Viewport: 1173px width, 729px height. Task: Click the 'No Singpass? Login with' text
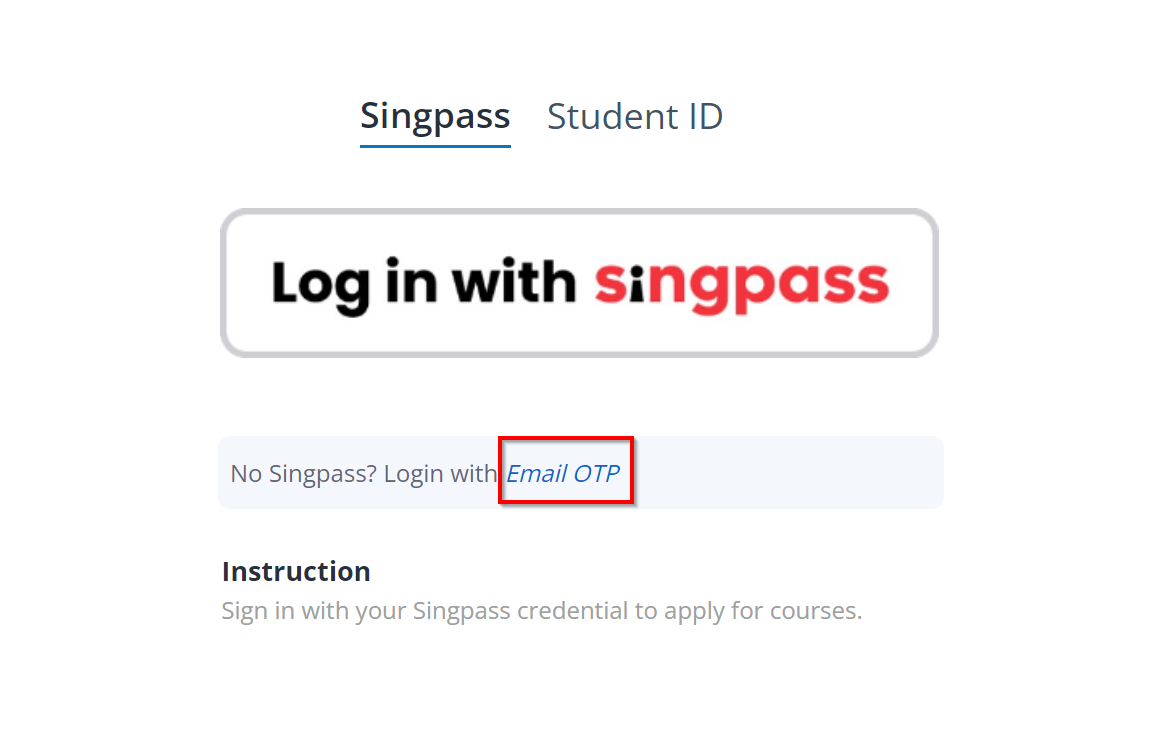(x=363, y=473)
